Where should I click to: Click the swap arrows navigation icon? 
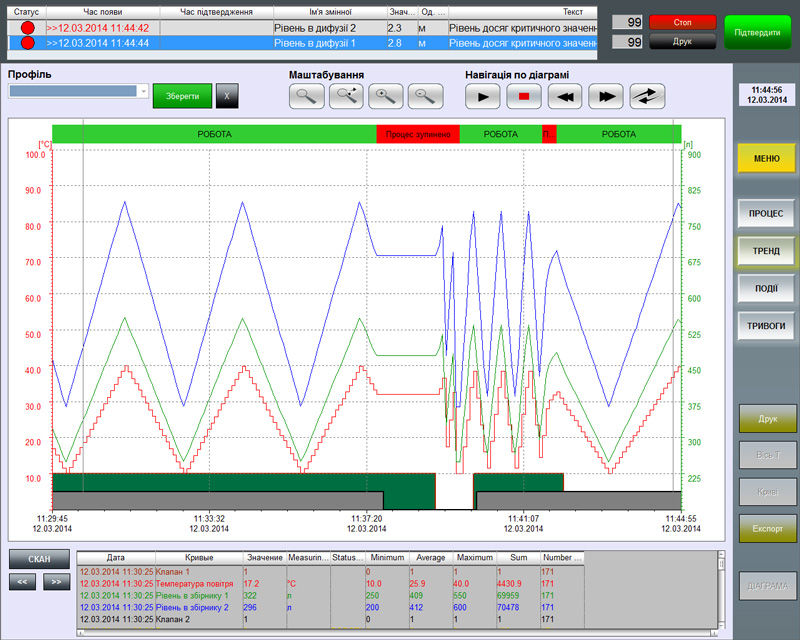[647, 96]
